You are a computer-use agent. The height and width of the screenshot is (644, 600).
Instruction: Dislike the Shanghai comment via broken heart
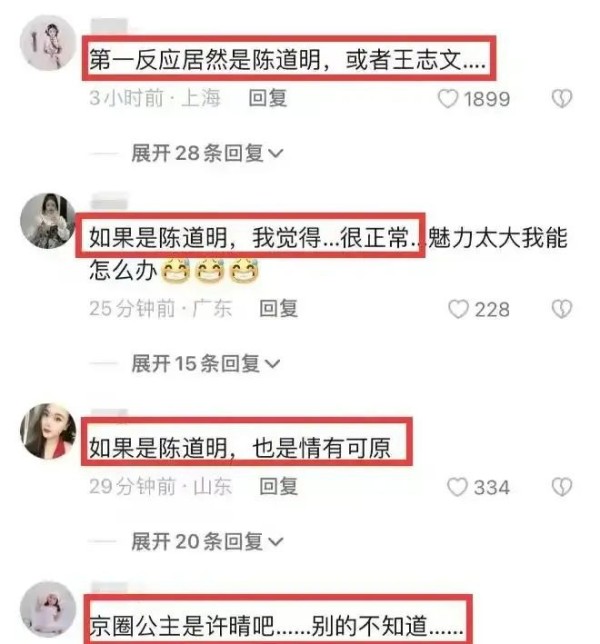562,99
